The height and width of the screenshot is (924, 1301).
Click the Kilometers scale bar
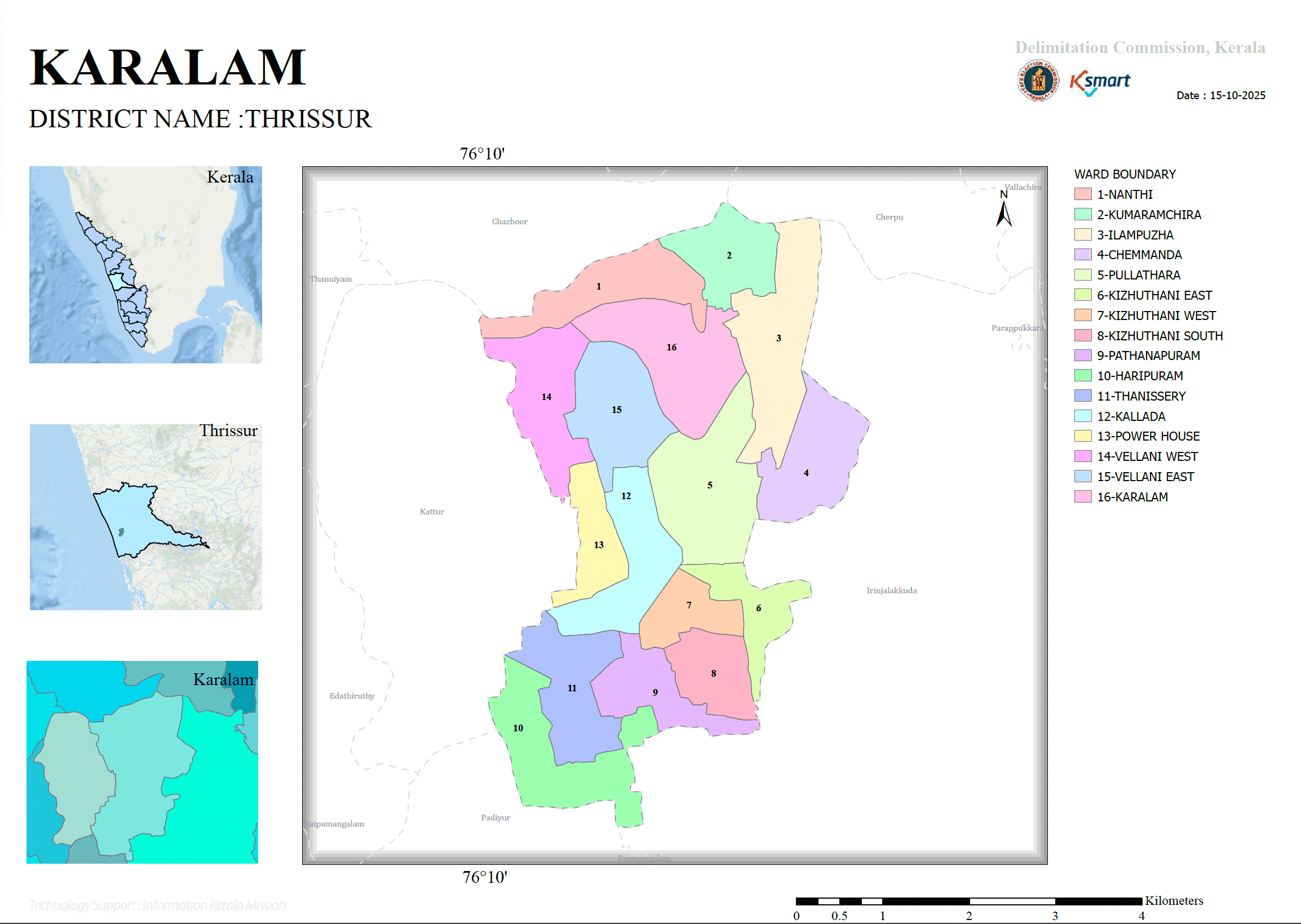click(x=968, y=901)
